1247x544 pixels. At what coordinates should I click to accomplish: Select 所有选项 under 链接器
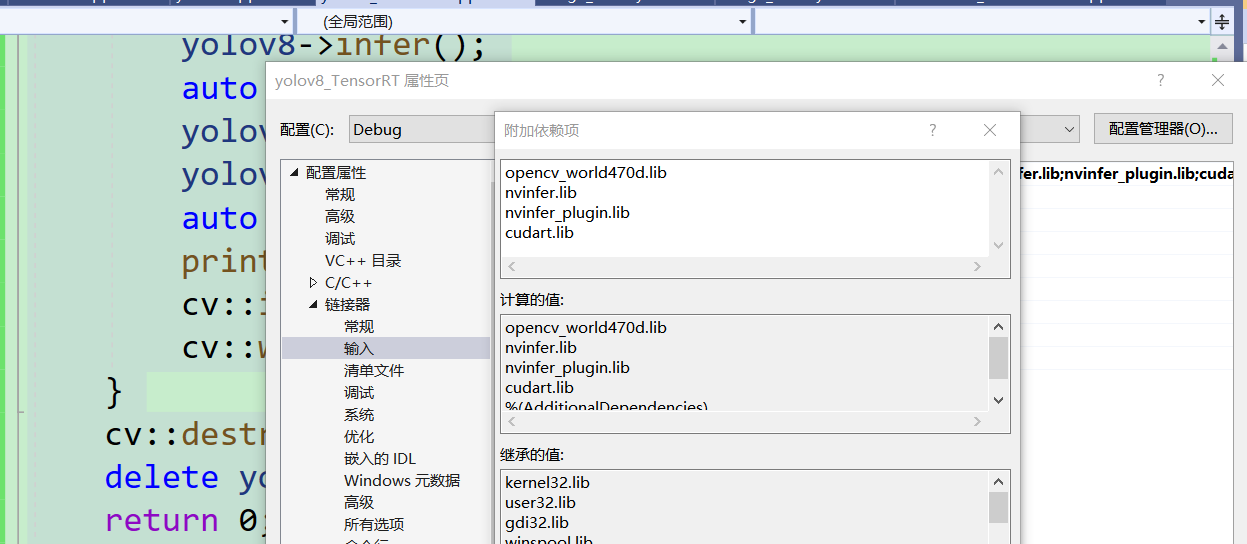(374, 524)
